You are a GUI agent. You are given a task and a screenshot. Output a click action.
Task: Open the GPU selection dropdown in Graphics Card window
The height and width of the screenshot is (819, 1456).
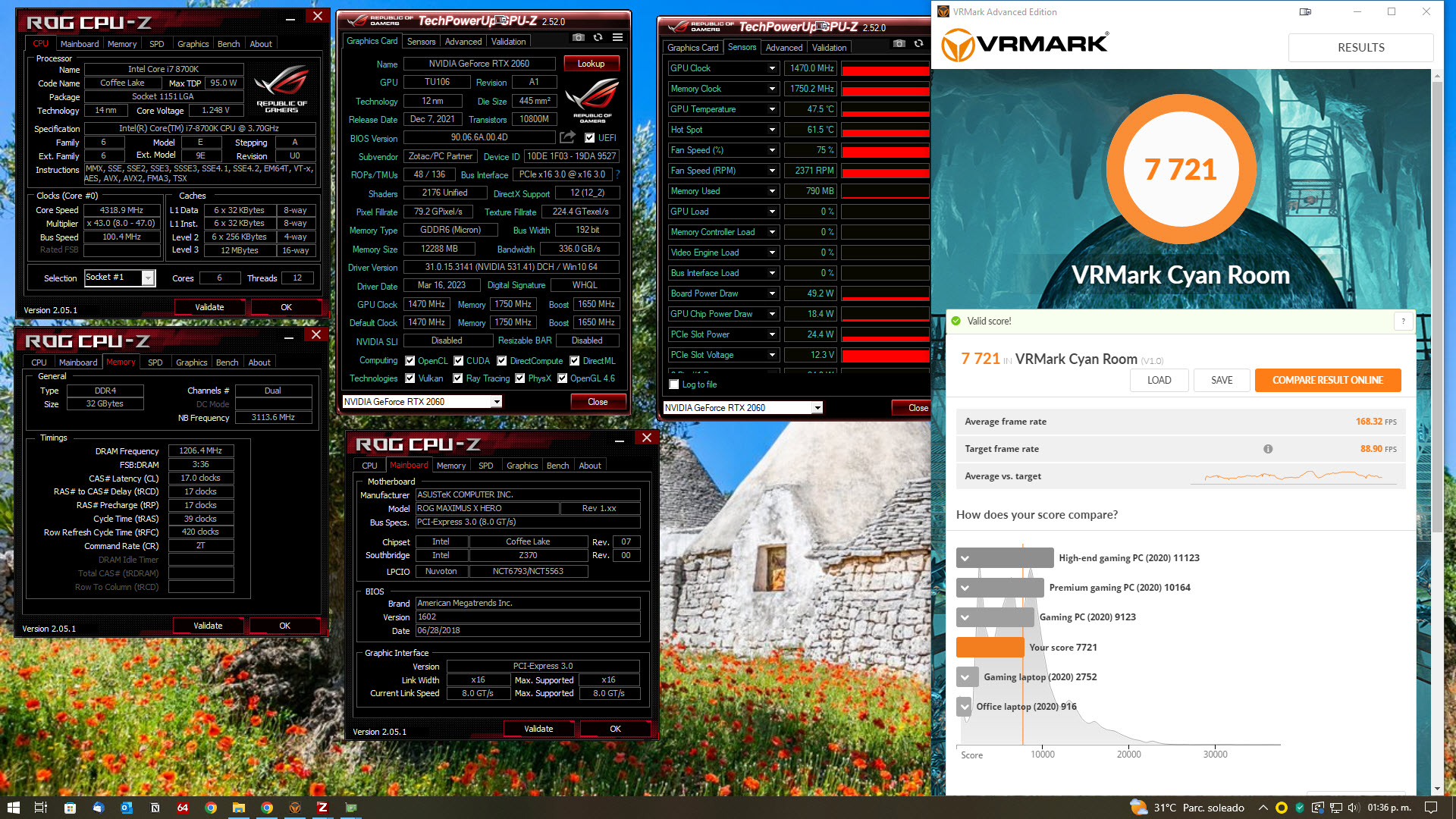(x=497, y=402)
